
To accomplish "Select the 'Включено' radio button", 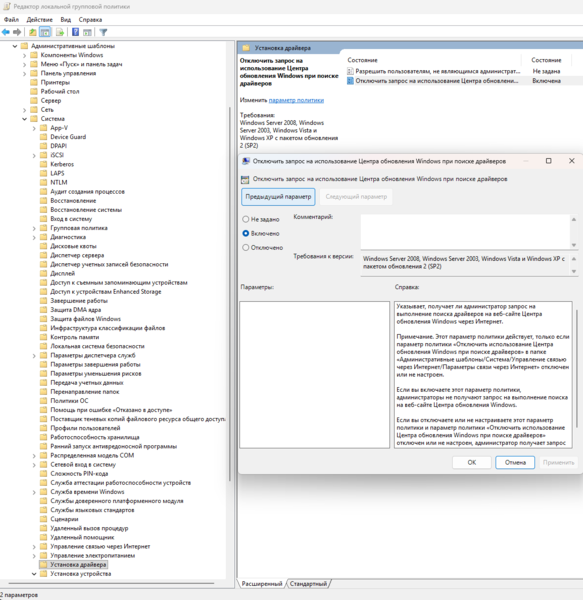I will click(x=246, y=233).
